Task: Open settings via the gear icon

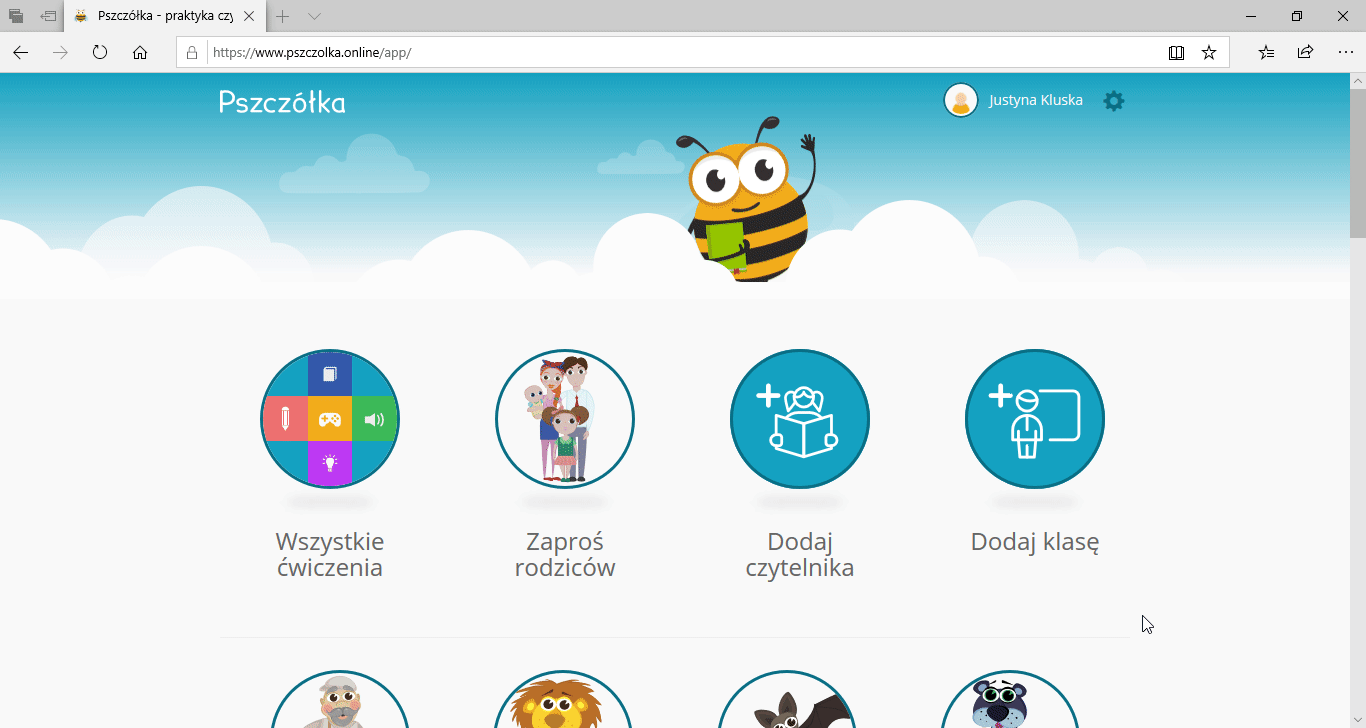Action: tap(1113, 101)
